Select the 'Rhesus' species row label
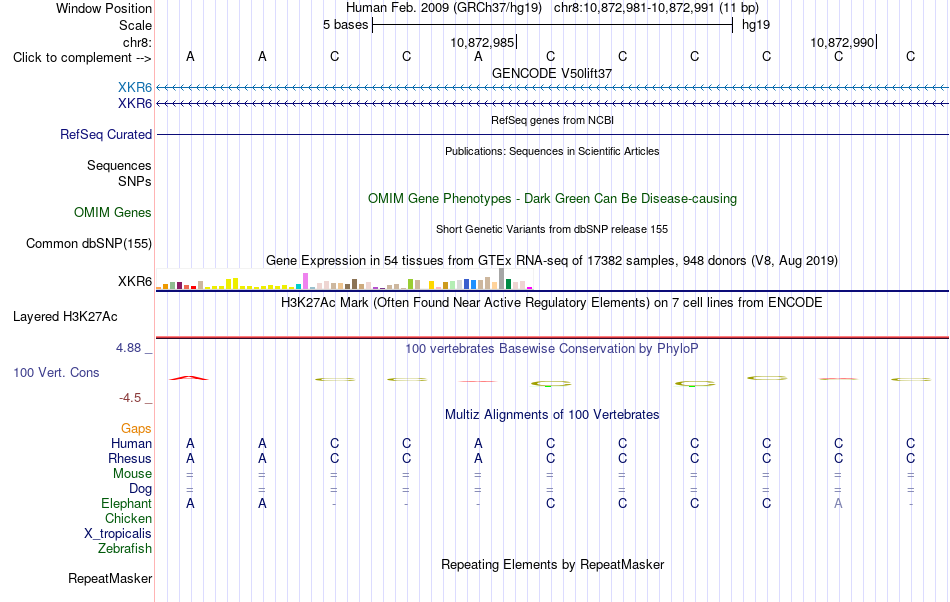Screen dimensions: 950x602 coord(130,458)
